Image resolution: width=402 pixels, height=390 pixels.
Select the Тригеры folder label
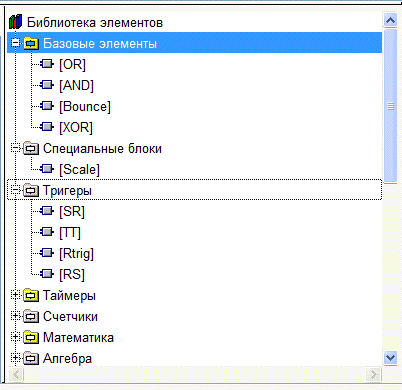pyautogui.click(x=67, y=191)
